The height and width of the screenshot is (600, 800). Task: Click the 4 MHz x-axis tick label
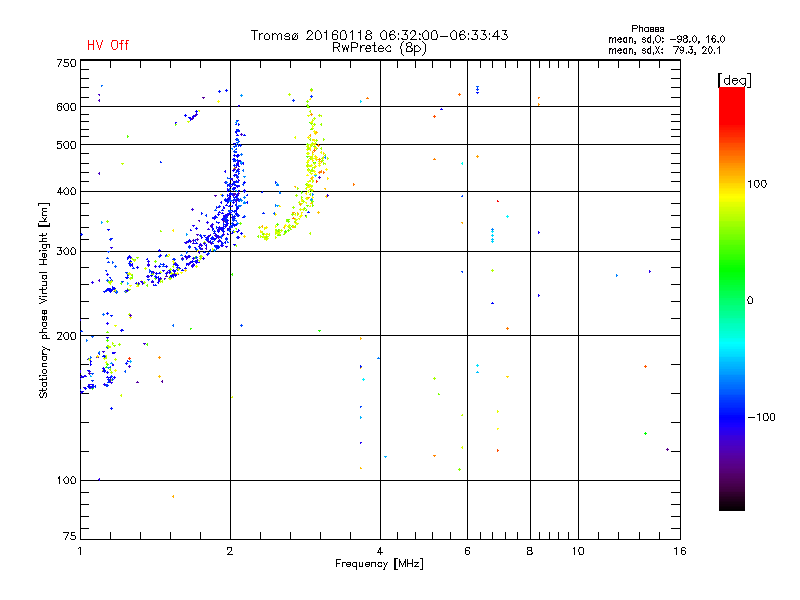pyautogui.click(x=380, y=551)
